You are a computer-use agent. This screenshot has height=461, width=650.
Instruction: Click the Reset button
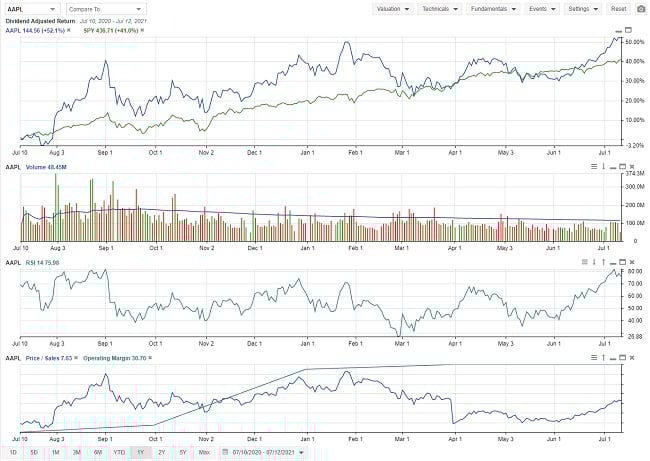point(618,9)
